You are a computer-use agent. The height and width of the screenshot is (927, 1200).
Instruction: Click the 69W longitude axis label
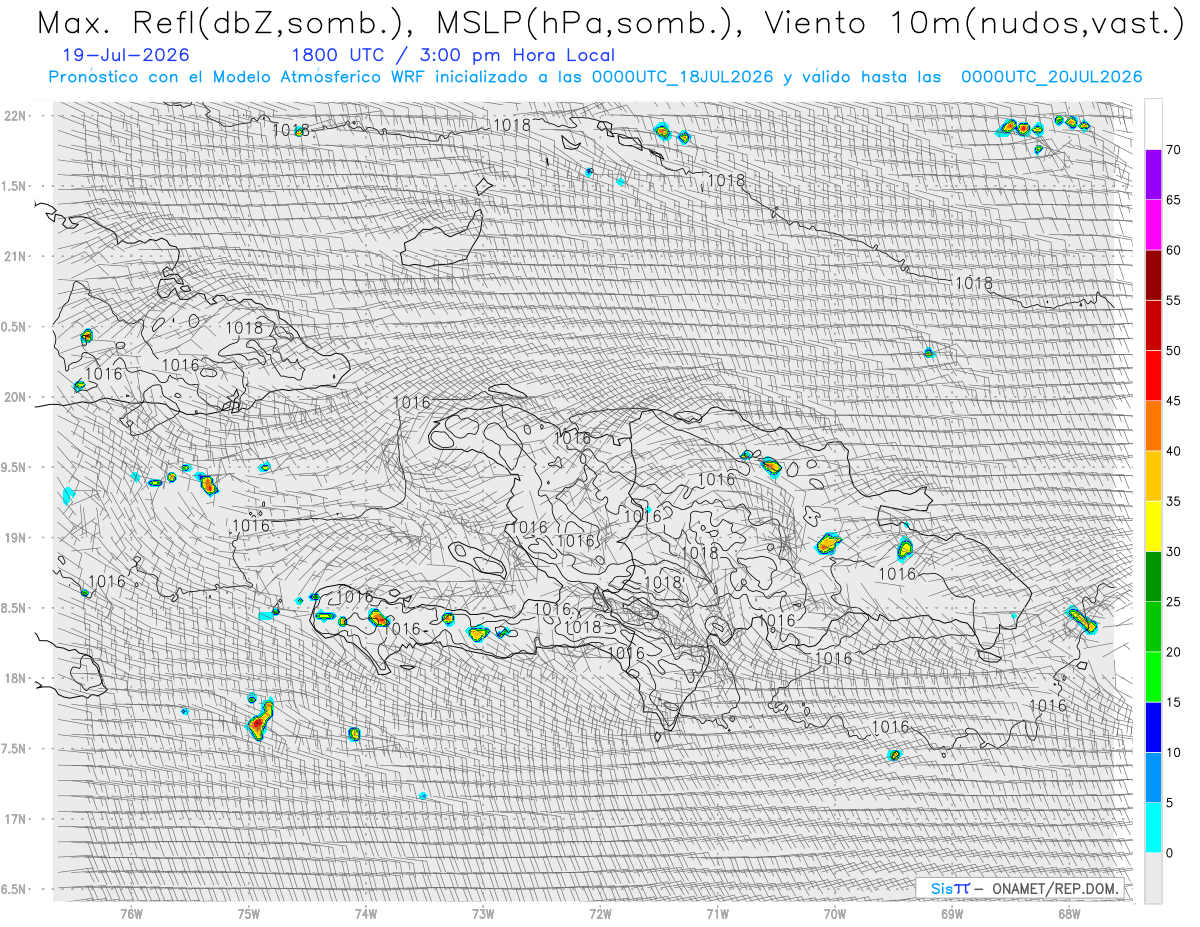tap(952, 914)
